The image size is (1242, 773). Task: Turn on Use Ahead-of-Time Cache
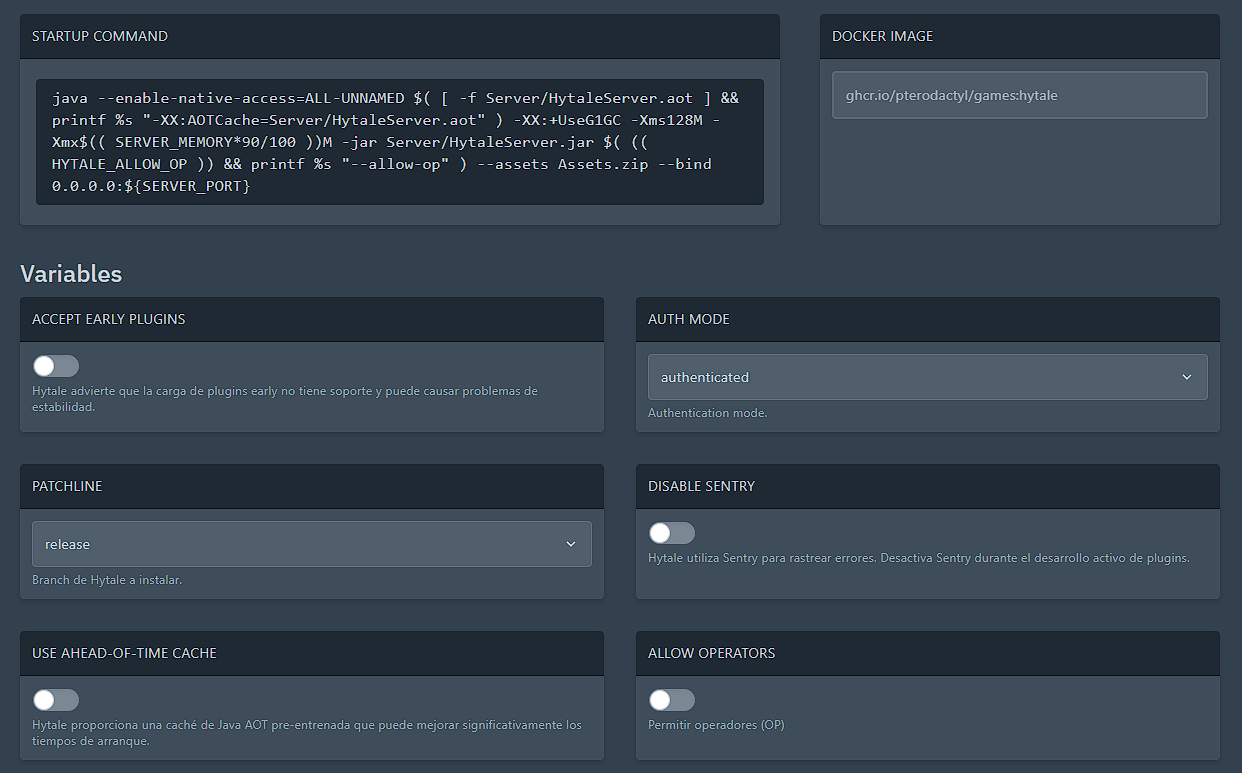55,699
